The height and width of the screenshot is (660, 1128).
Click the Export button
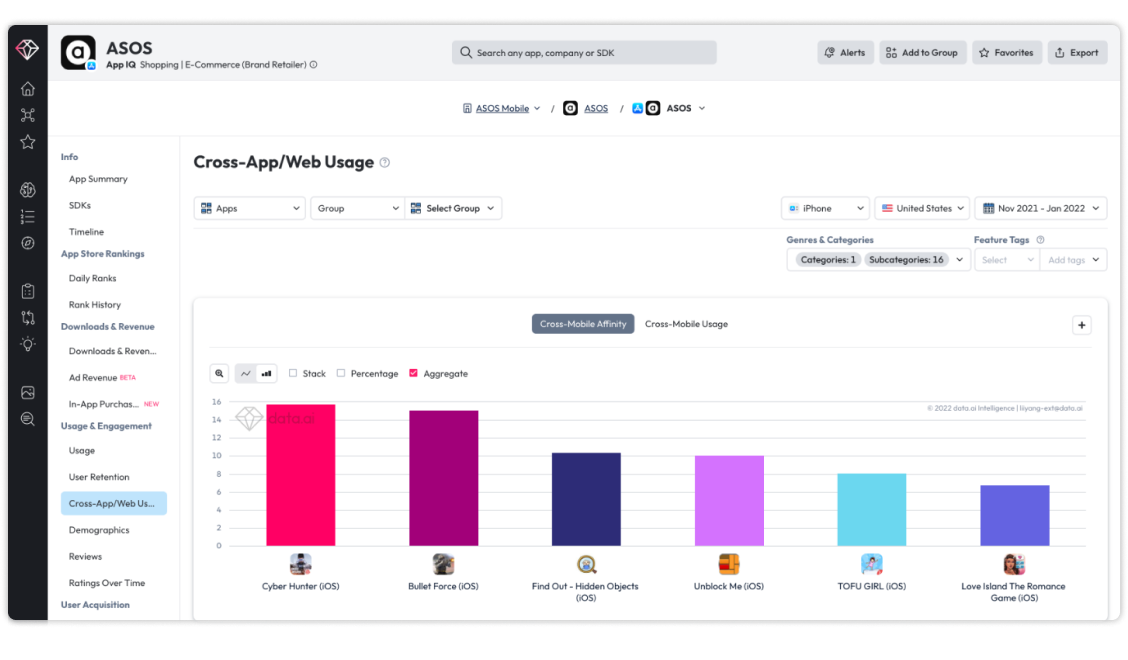click(x=1077, y=53)
